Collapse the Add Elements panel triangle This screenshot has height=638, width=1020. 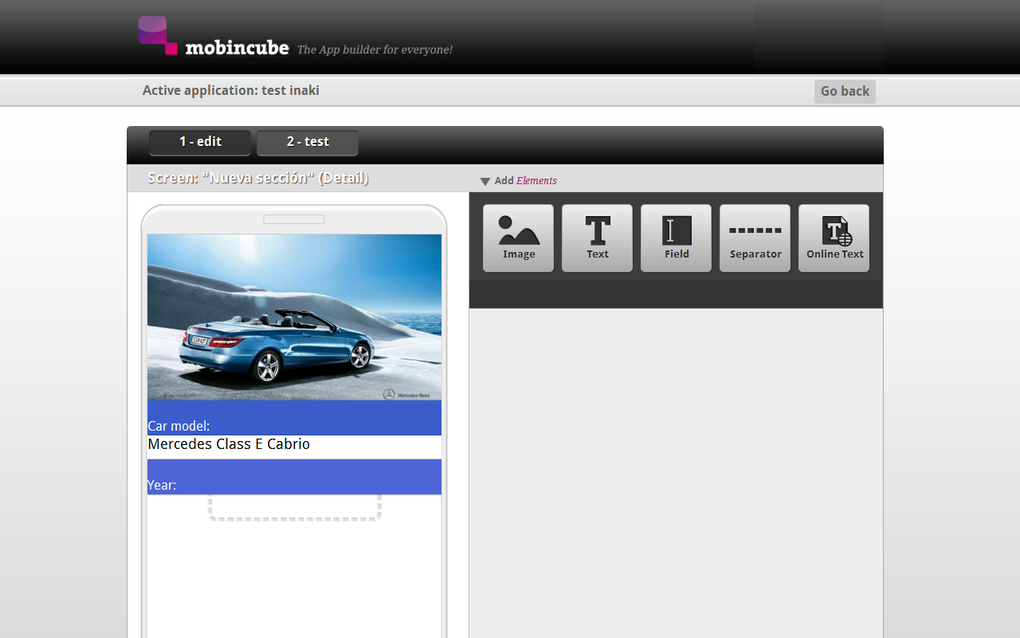coord(485,181)
